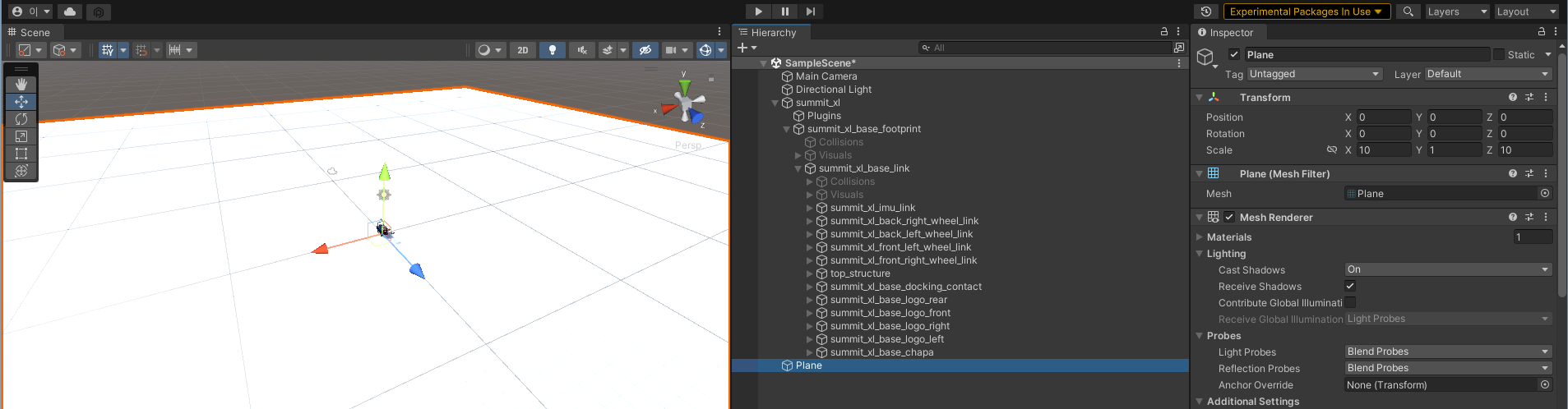Open the Layout dropdown
Screen dimensions: 1568x409
1526,11
